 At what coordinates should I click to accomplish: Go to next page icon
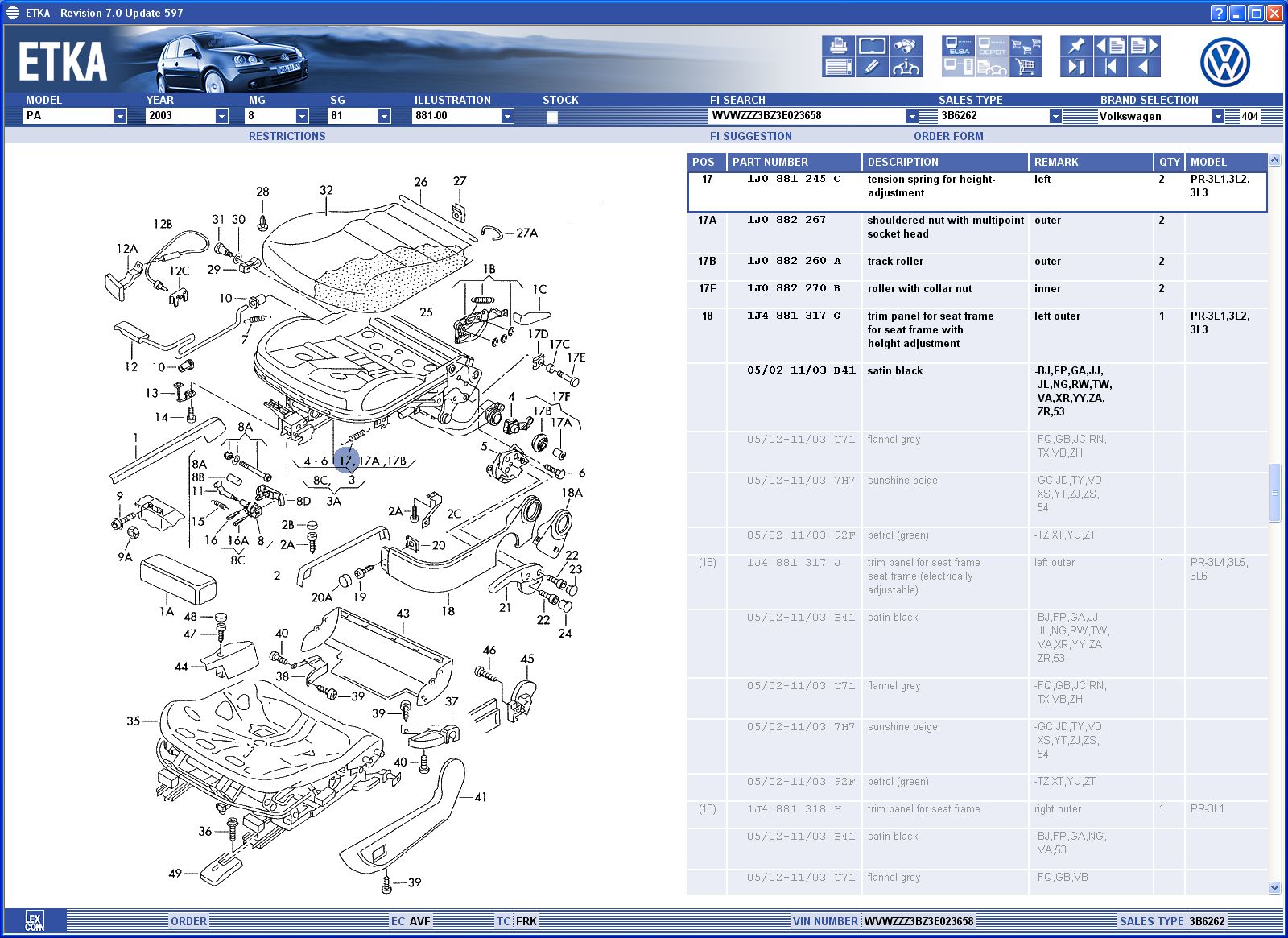click(x=1143, y=46)
